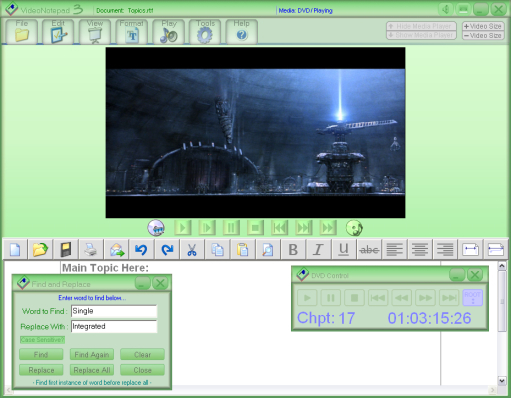Open the Format menu
The width and height of the screenshot is (511, 398).
[132, 31]
